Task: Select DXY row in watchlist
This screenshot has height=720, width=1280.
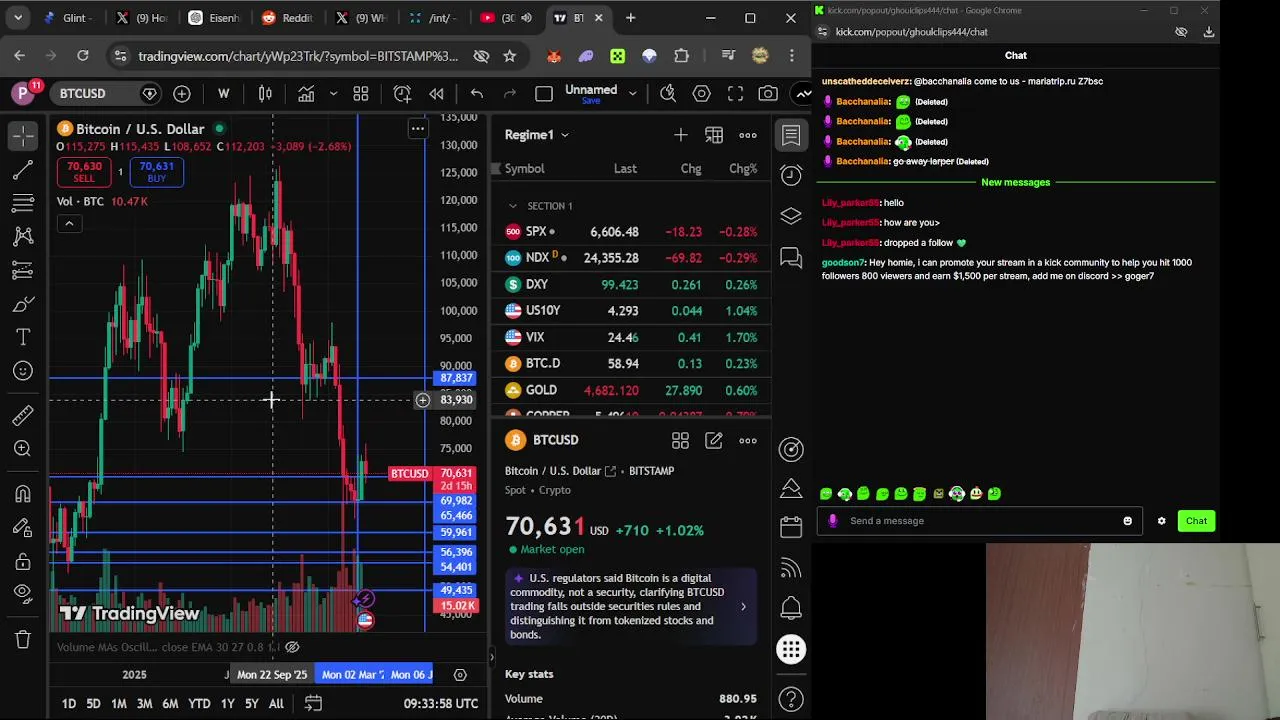Action: click(632, 284)
